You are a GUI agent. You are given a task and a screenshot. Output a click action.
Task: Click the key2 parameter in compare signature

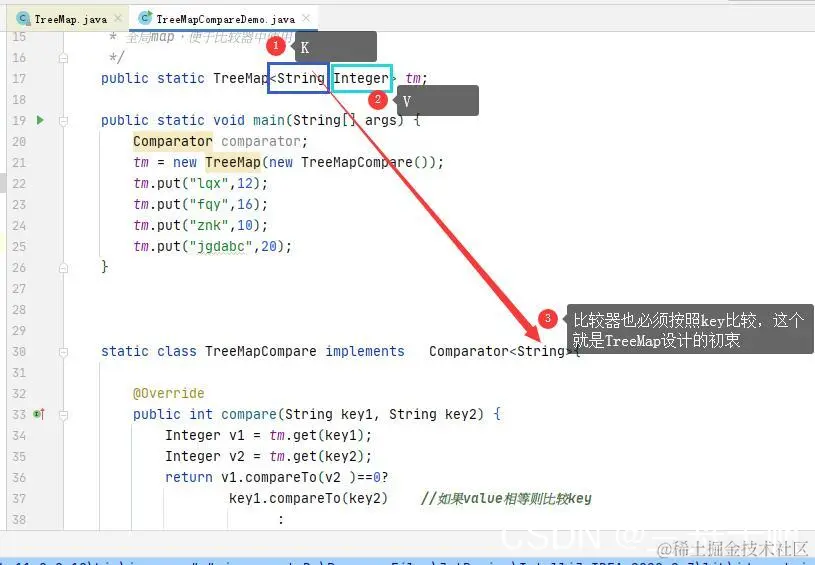(x=461, y=414)
